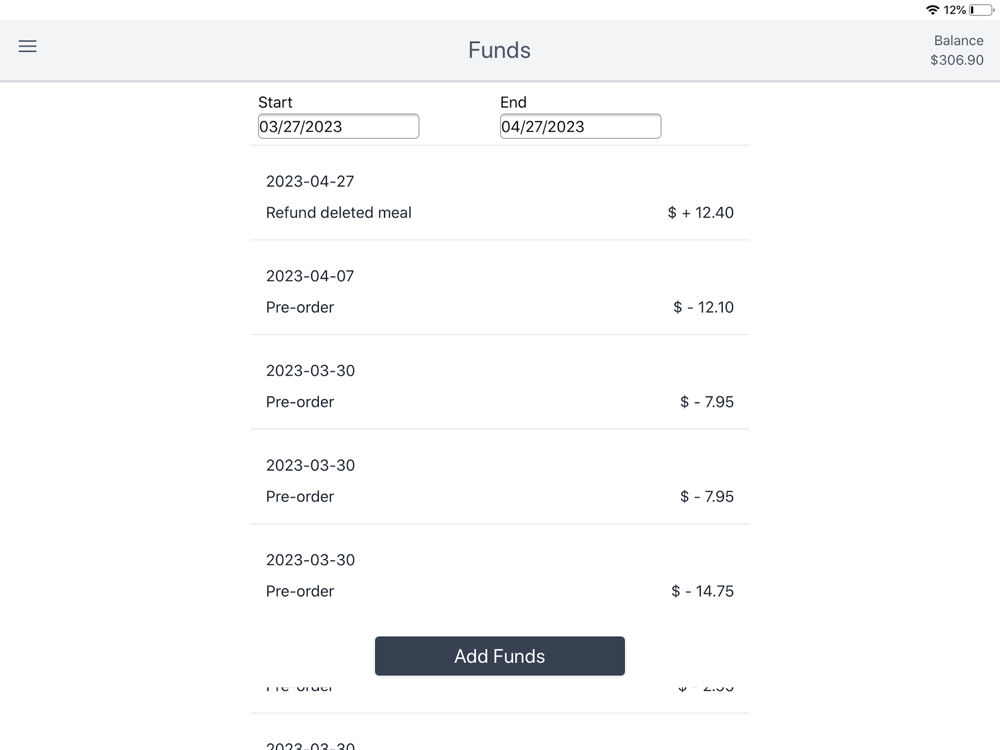Screen dimensions: 1000x750
Task: Tap the 2023-04-27 transaction date
Action: pos(310,181)
